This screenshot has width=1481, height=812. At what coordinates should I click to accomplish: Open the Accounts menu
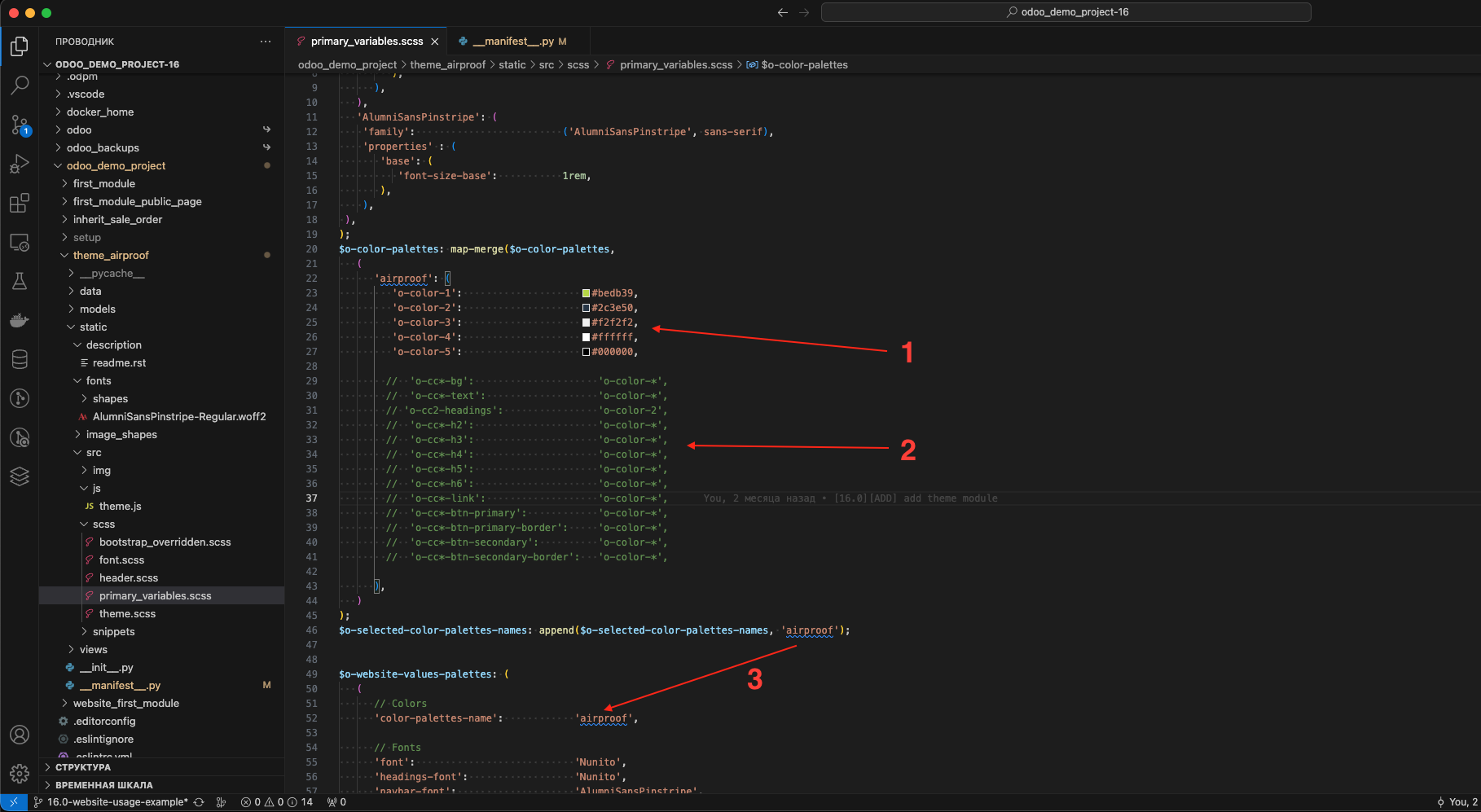coord(20,735)
